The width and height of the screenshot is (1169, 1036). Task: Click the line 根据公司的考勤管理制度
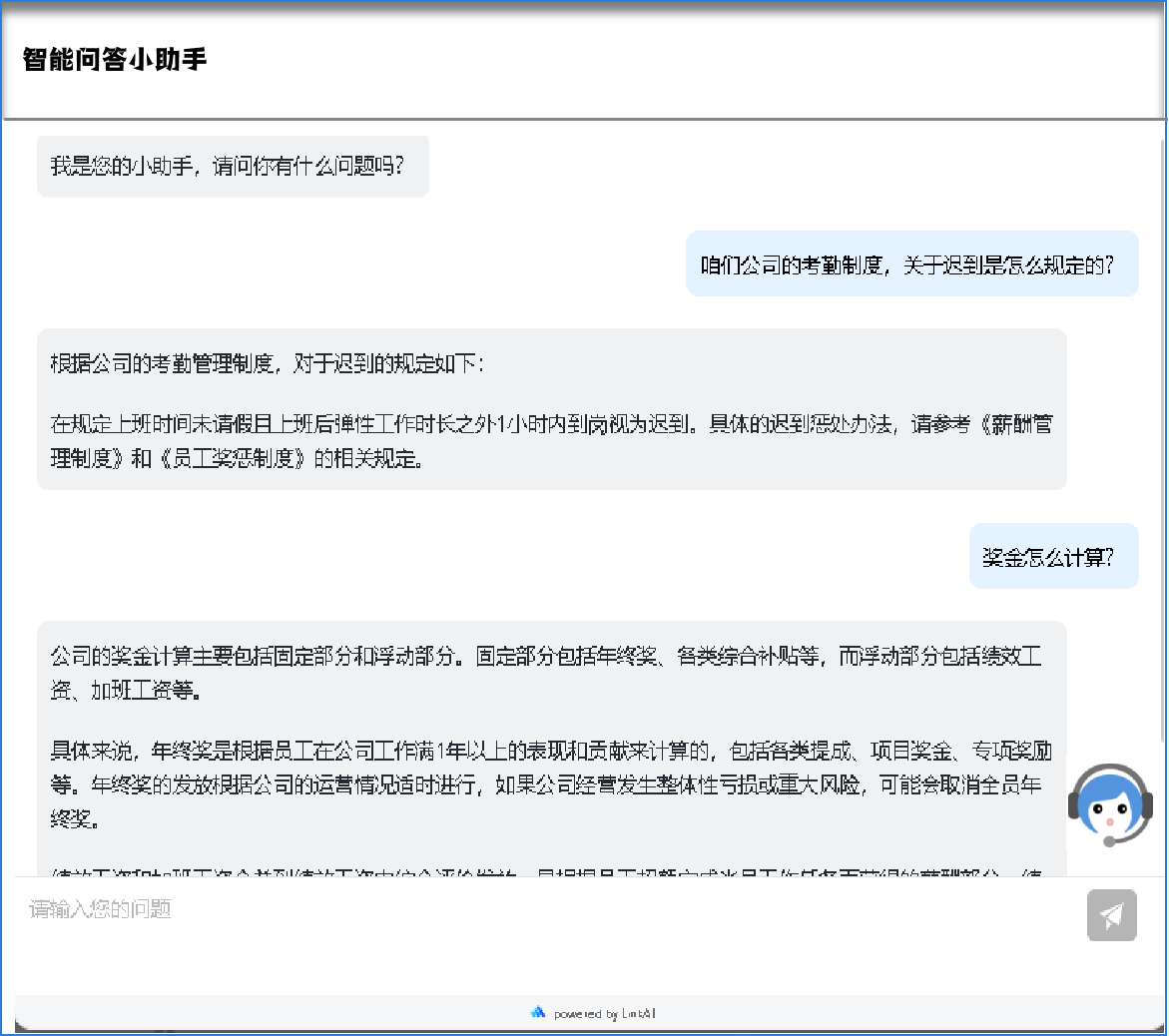point(267,363)
